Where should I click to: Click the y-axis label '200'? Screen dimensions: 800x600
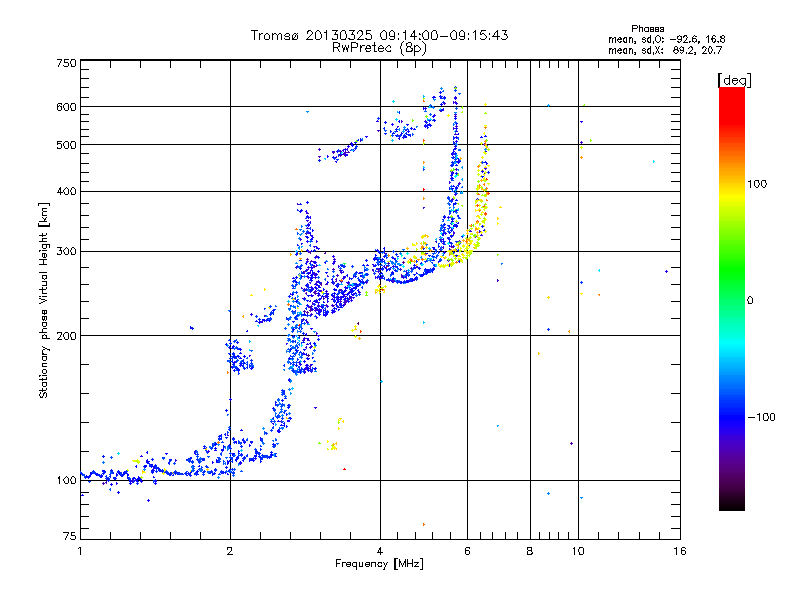[66, 336]
